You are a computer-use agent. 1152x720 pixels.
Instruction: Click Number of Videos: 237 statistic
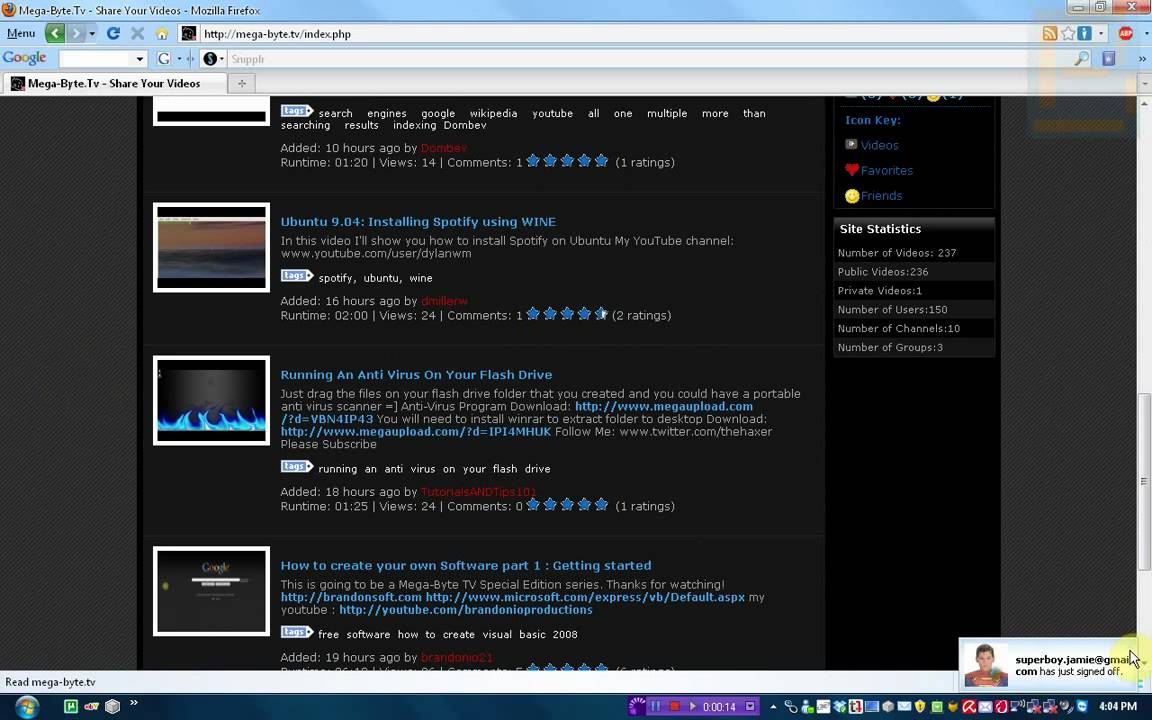tap(897, 253)
